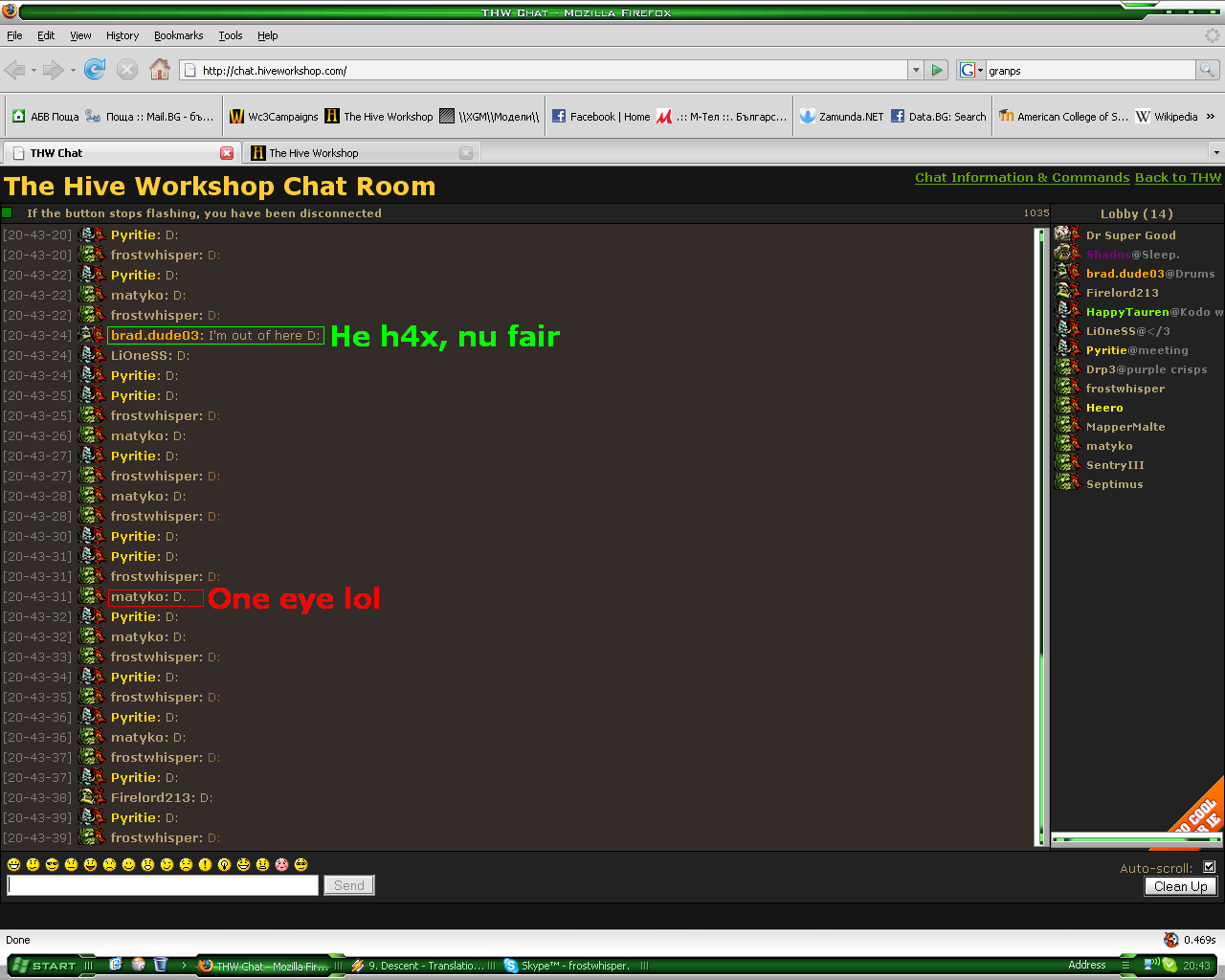
Task: Open Chat Information & Commands link
Action: 1022,178
